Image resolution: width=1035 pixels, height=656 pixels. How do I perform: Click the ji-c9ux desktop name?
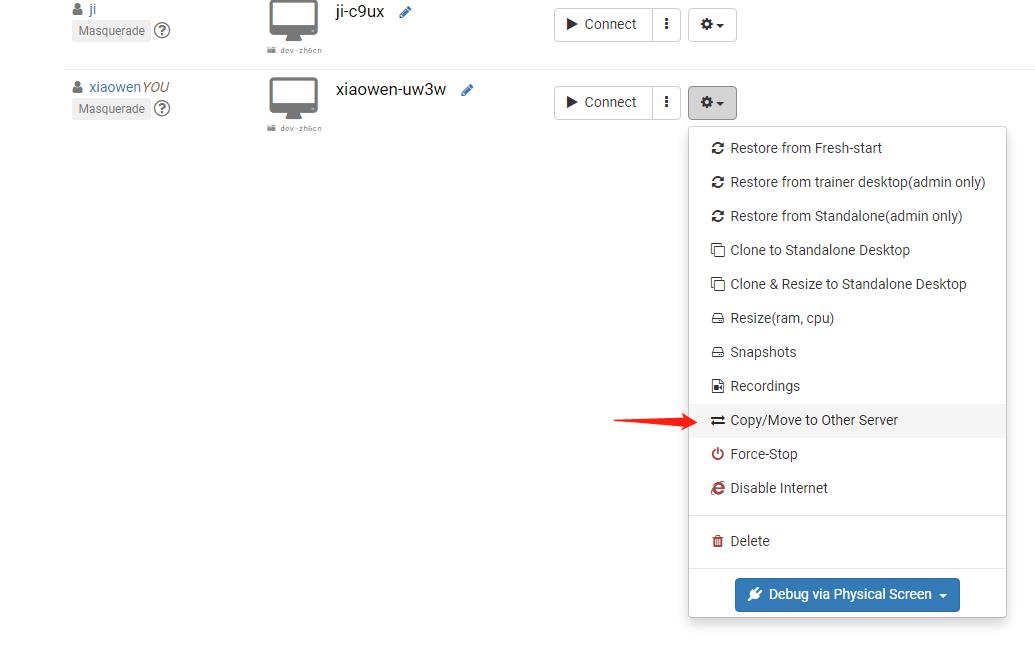coord(360,11)
